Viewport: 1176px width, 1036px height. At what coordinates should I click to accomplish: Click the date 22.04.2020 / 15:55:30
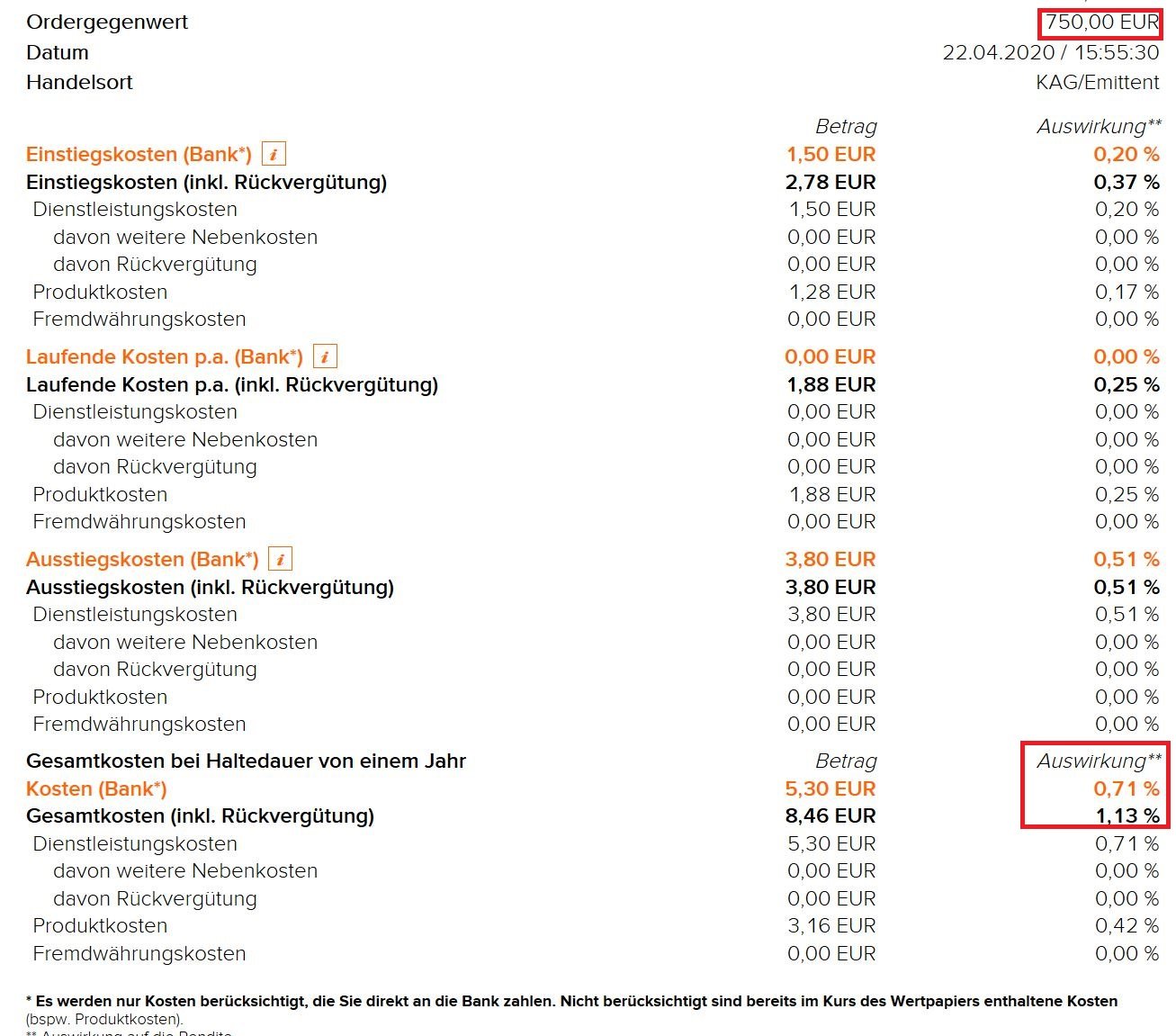[x=1051, y=52]
